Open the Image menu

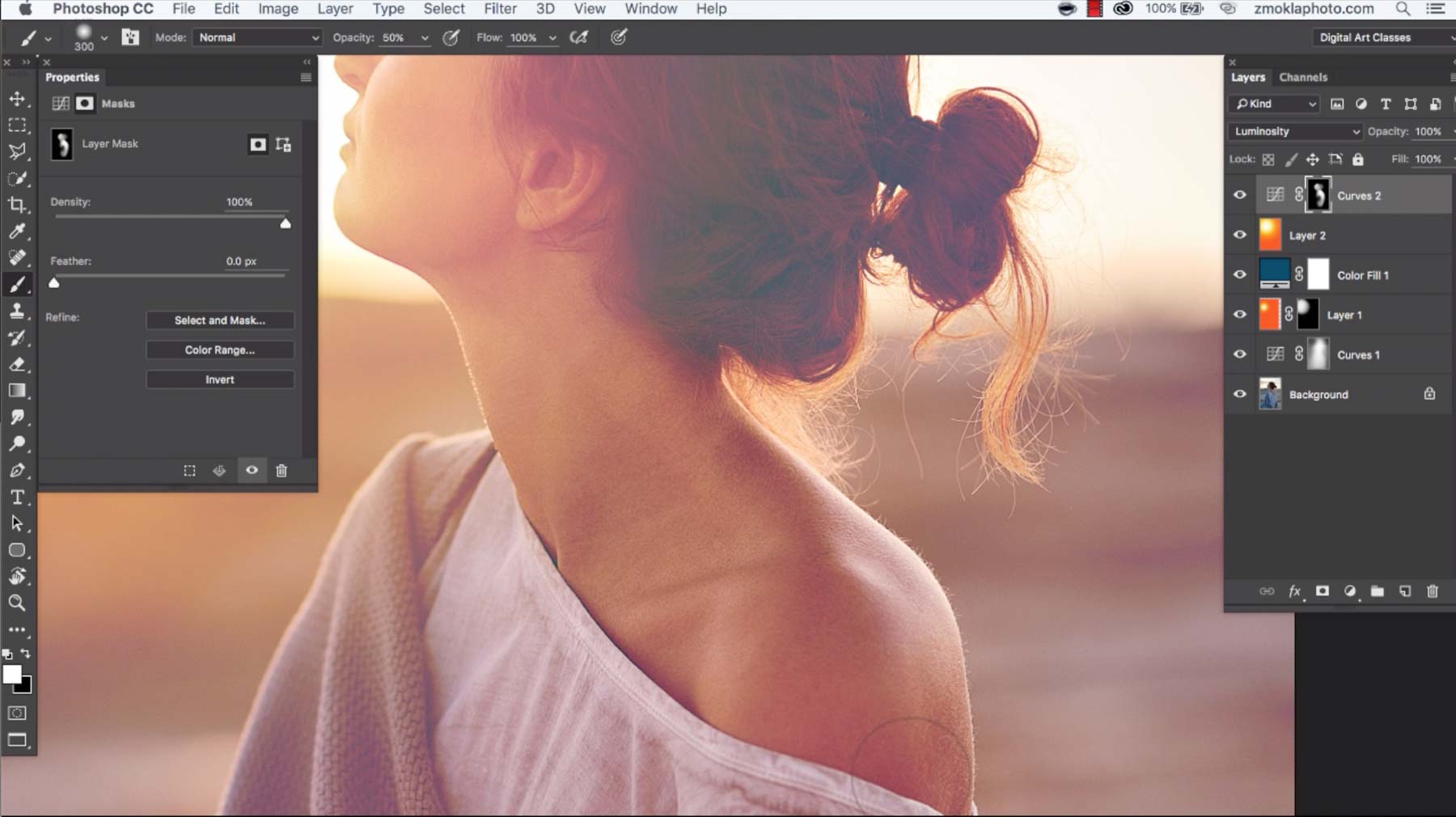(x=278, y=9)
